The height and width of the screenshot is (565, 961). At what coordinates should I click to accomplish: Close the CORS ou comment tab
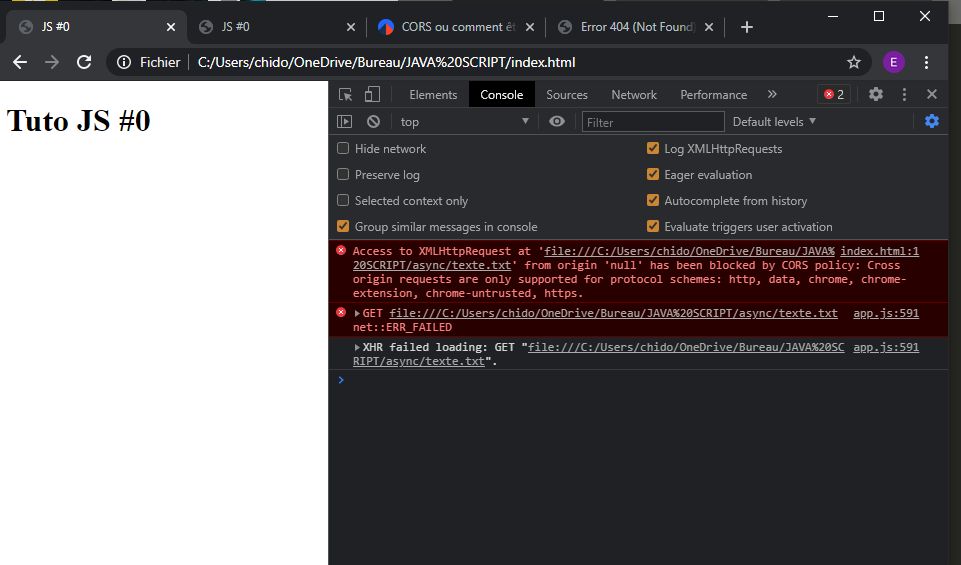530,27
